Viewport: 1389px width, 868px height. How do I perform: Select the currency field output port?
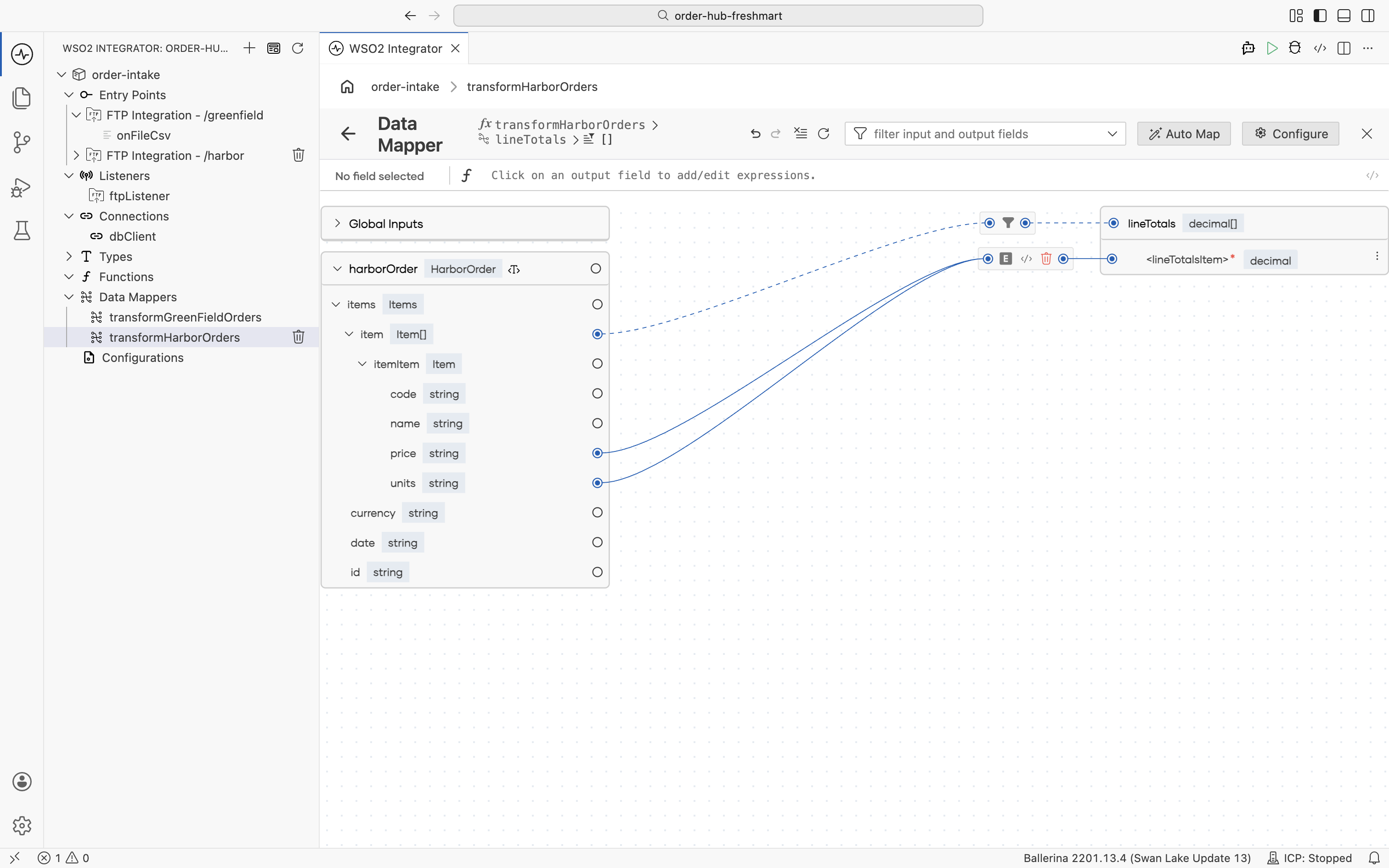click(598, 513)
